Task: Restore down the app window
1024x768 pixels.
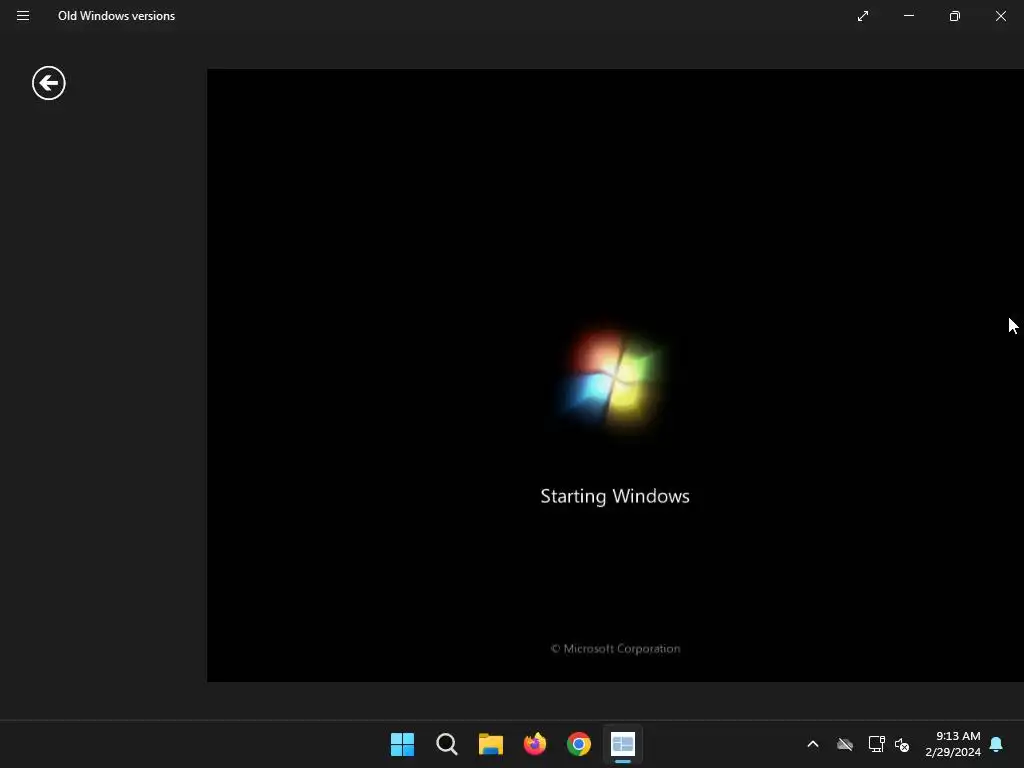Action: tap(955, 16)
